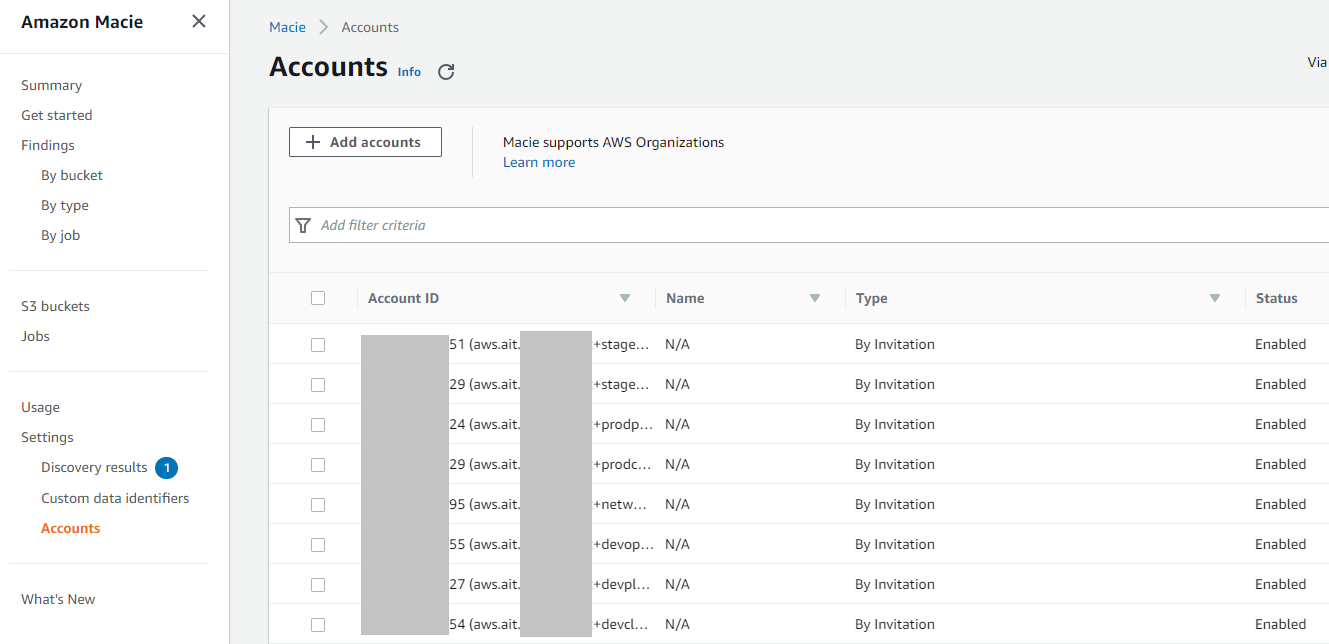Click the +devpl account ID cell
1329x644 pixels.
pyautogui.click(x=505, y=584)
